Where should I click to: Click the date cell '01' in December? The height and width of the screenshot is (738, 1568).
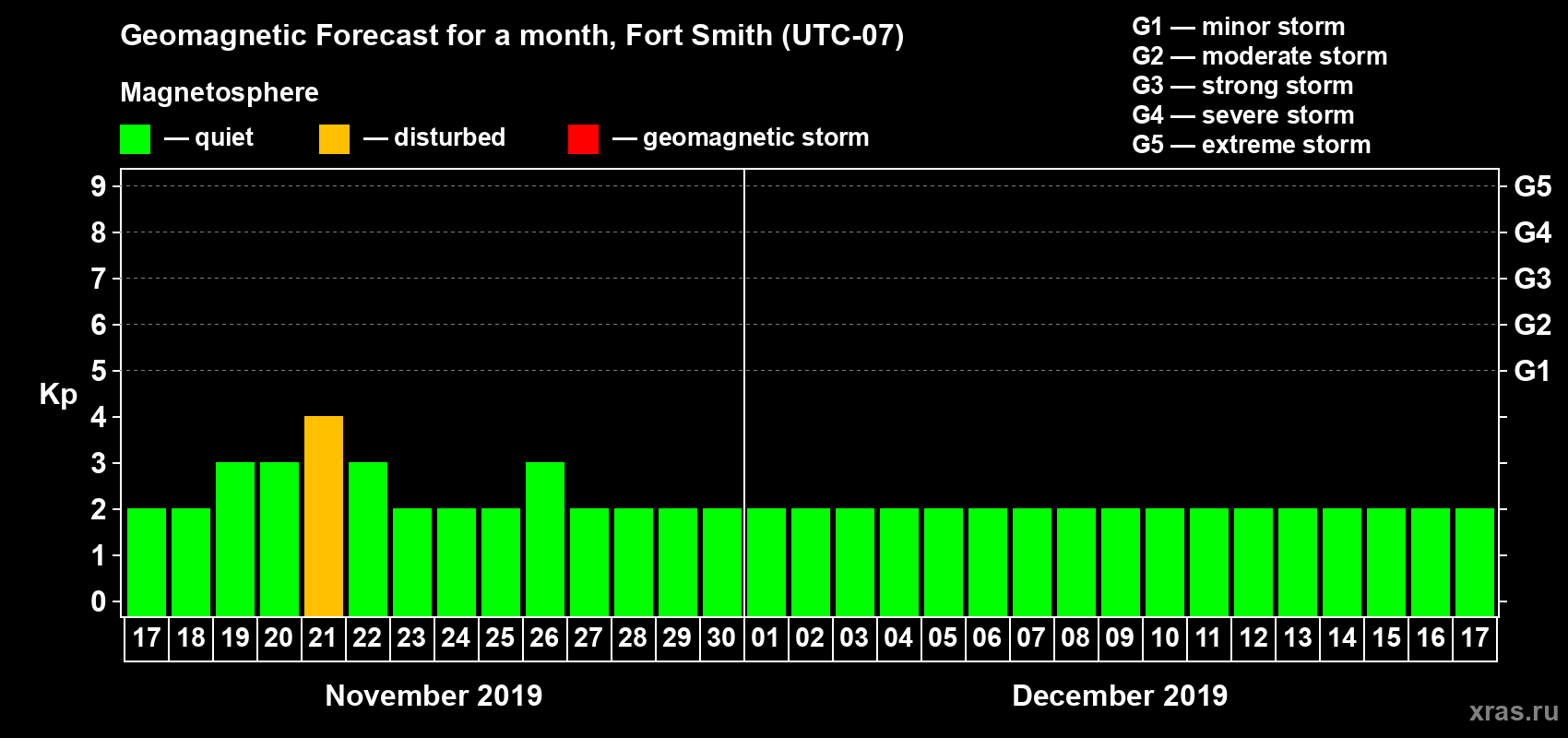[x=766, y=638]
